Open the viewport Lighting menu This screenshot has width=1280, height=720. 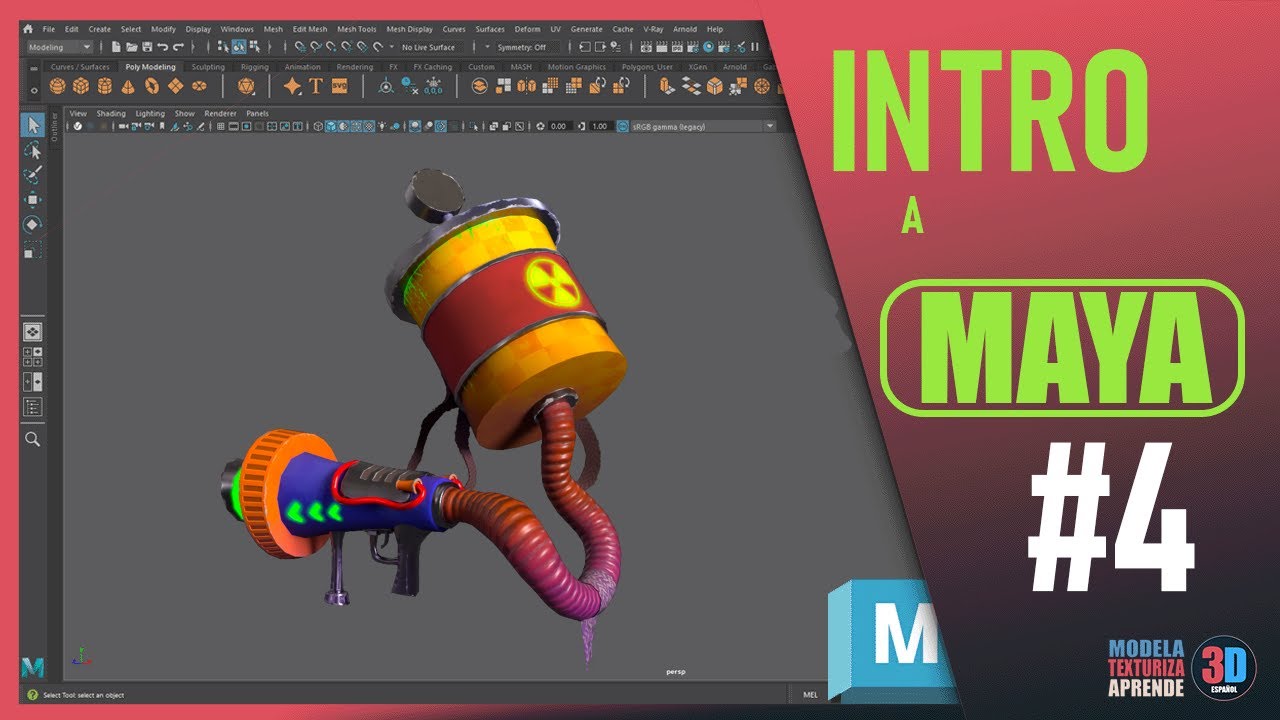[150, 114]
